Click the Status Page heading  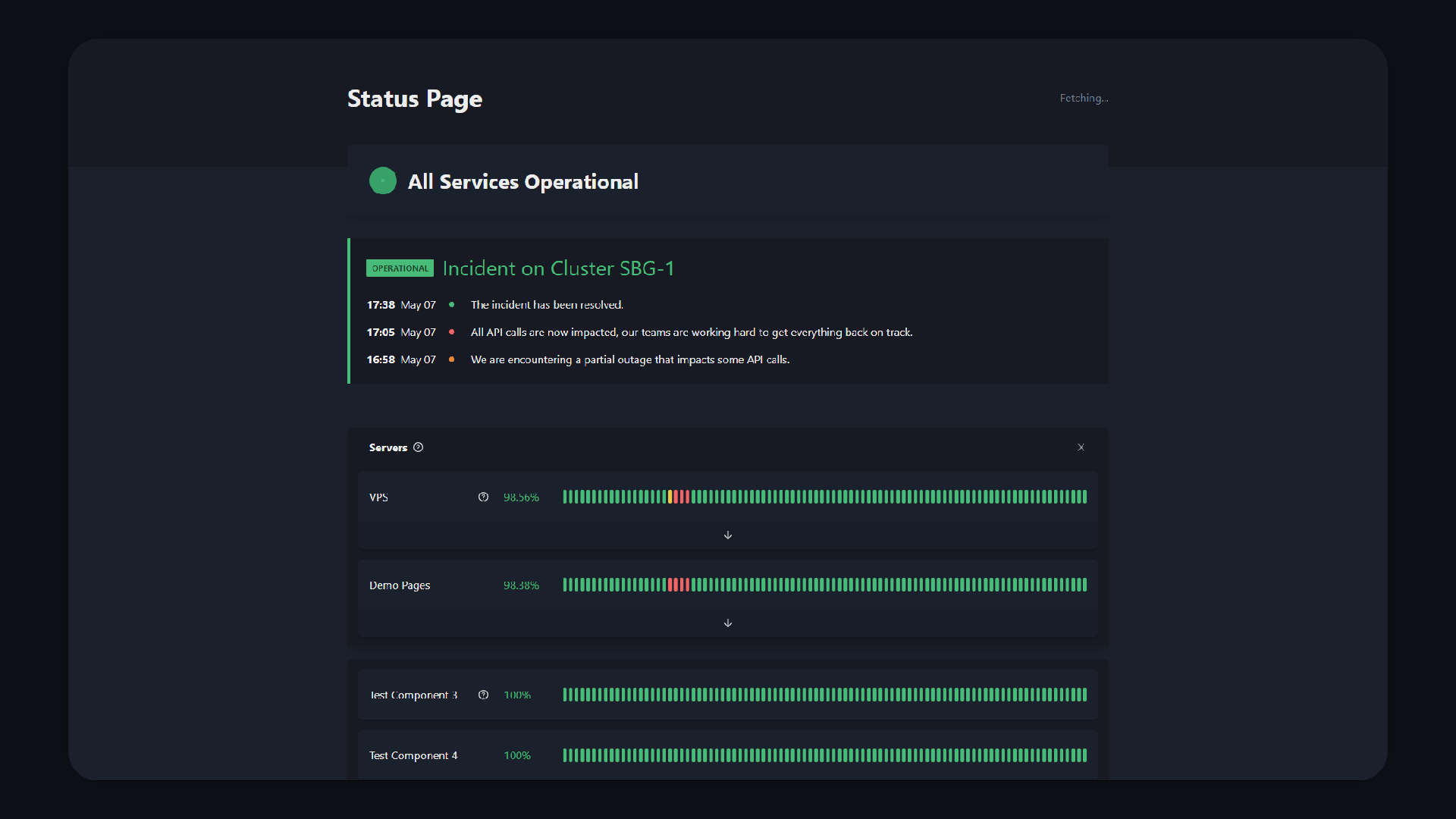tap(415, 99)
